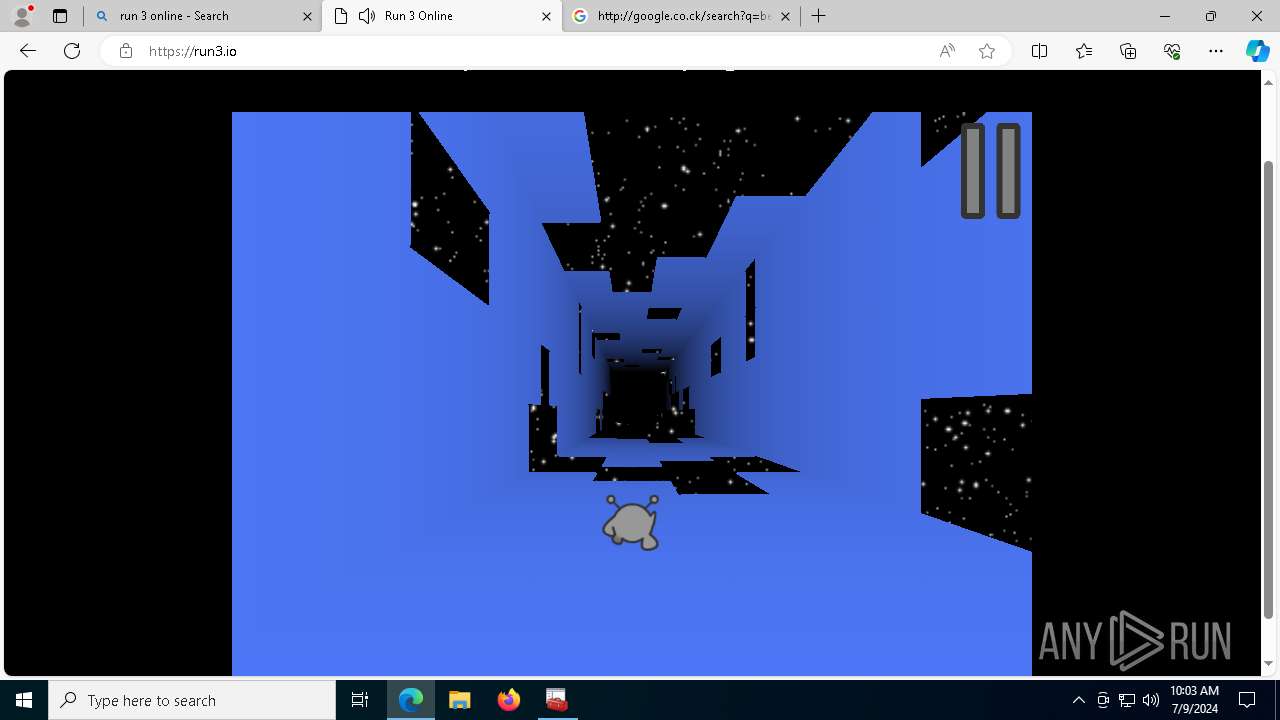Switch to the run 3 online Search tab
The height and width of the screenshot is (720, 1280).
point(202,16)
